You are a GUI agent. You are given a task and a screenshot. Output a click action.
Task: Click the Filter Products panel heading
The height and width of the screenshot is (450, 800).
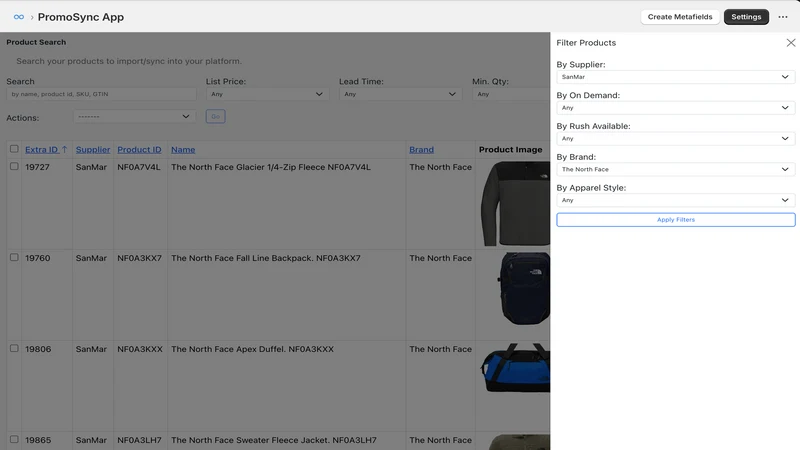pyautogui.click(x=586, y=43)
